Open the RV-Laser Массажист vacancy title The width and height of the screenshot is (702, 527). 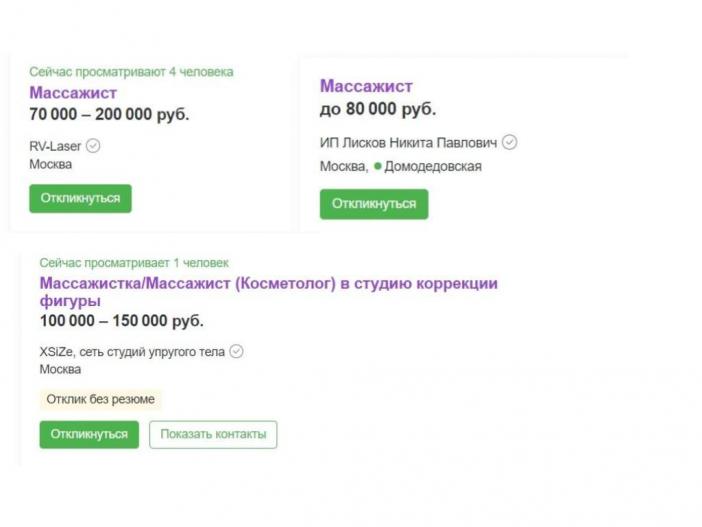[73, 93]
